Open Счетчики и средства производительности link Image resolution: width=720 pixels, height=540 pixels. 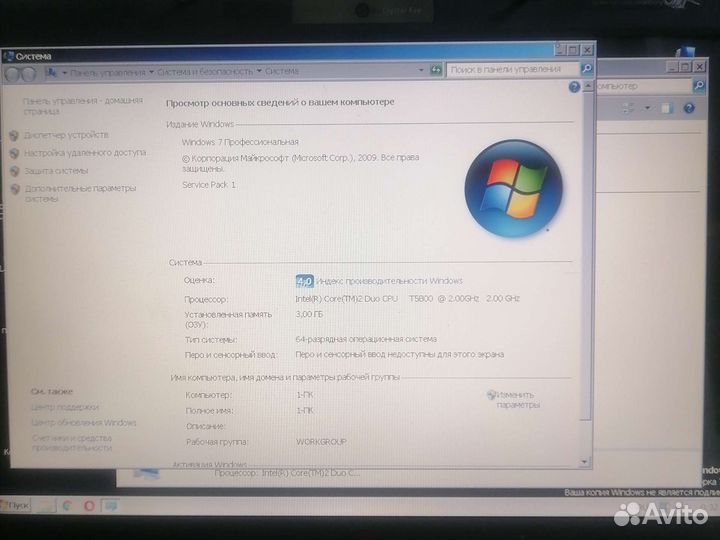[x=72, y=443]
